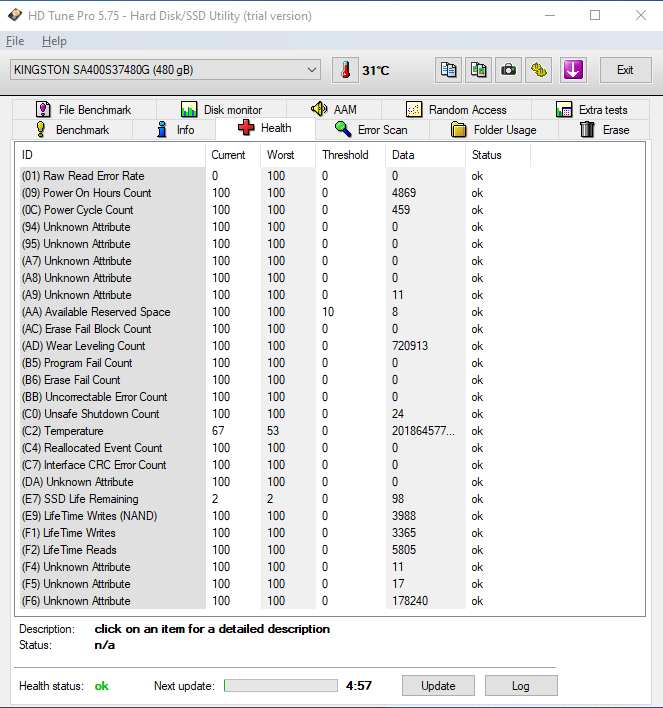
Task: Switch to the Disk monitor tab
Action: [221, 110]
